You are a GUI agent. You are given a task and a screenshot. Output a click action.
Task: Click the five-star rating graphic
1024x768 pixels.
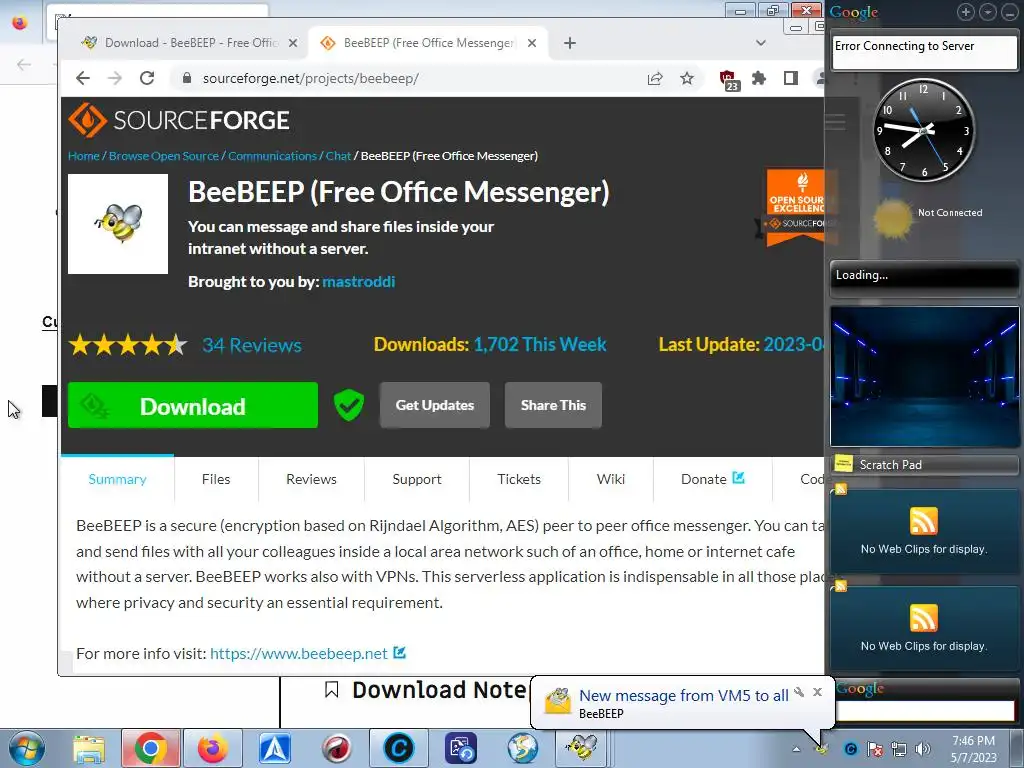pyautogui.click(x=128, y=345)
